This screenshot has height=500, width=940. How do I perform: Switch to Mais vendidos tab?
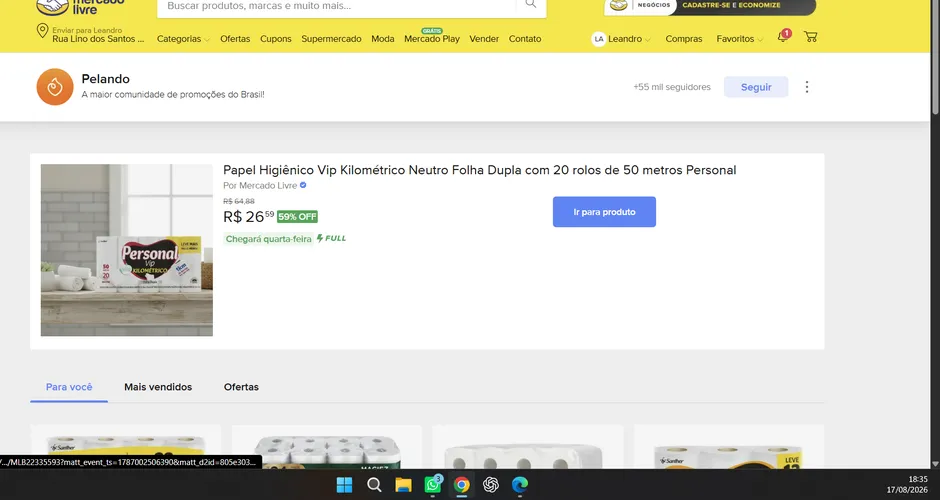pos(158,387)
